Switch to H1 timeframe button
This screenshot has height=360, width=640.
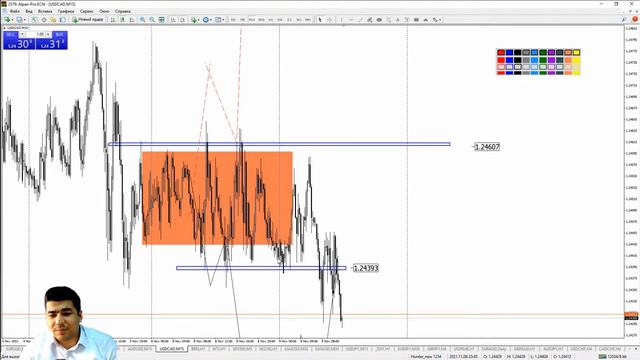pyautogui.click(x=271, y=20)
